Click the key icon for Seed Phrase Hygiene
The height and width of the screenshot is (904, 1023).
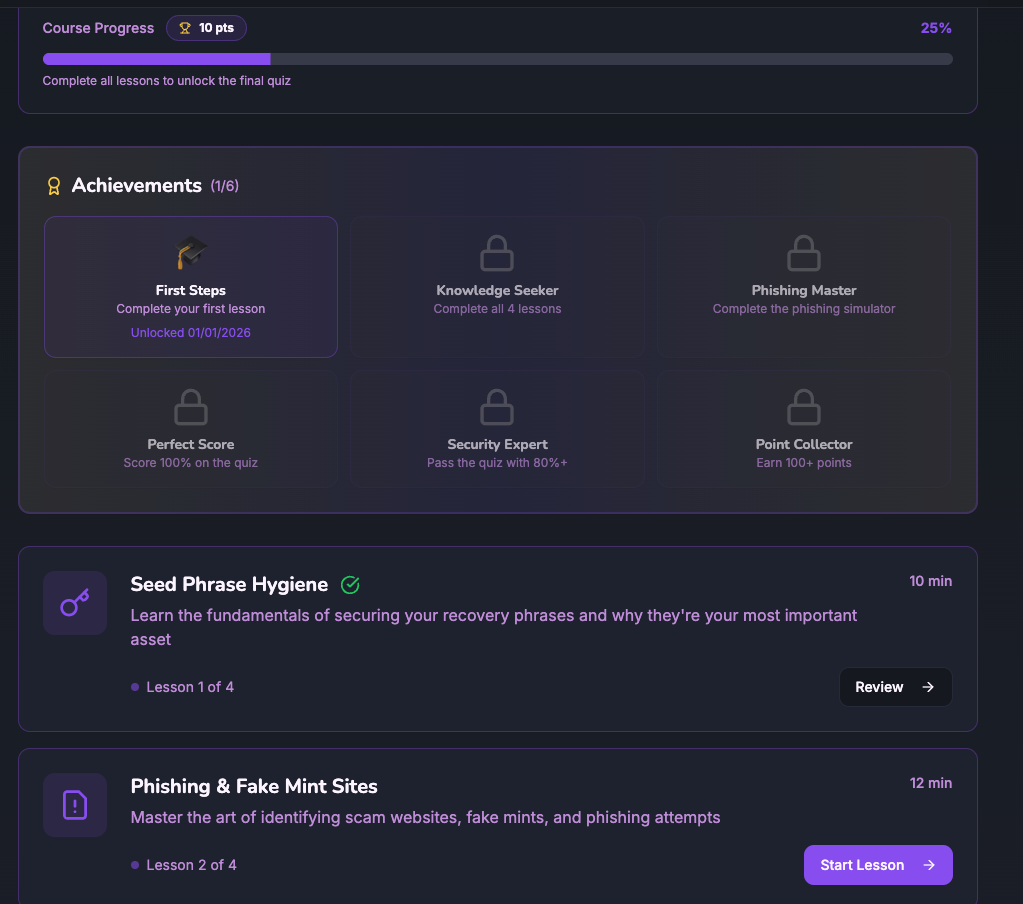75,603
